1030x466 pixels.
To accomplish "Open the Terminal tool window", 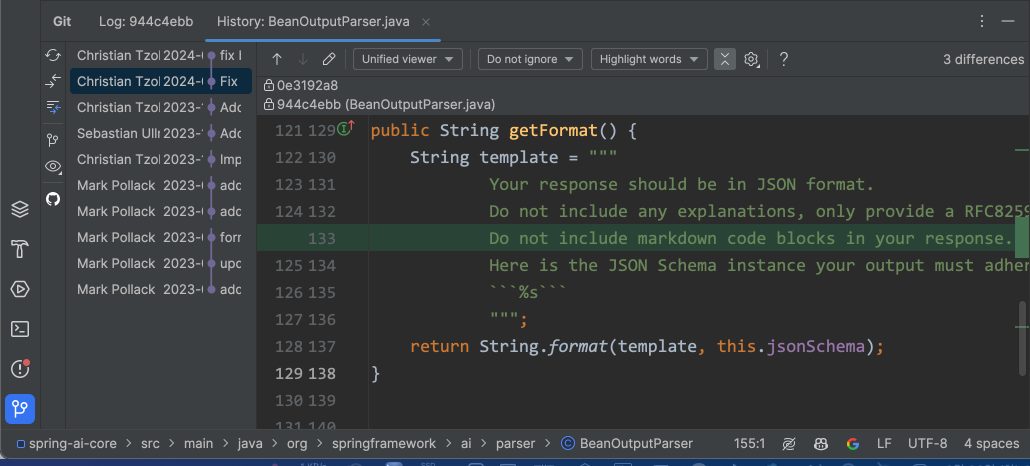I will [20, 329].
